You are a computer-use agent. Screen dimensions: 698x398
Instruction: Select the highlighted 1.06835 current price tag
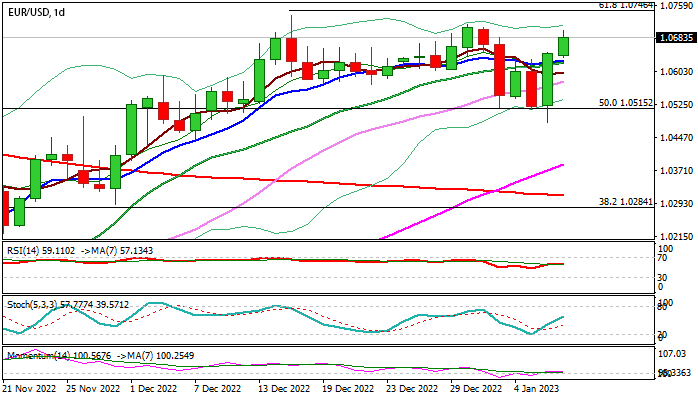pyautogui.click(x=676, y=37)
